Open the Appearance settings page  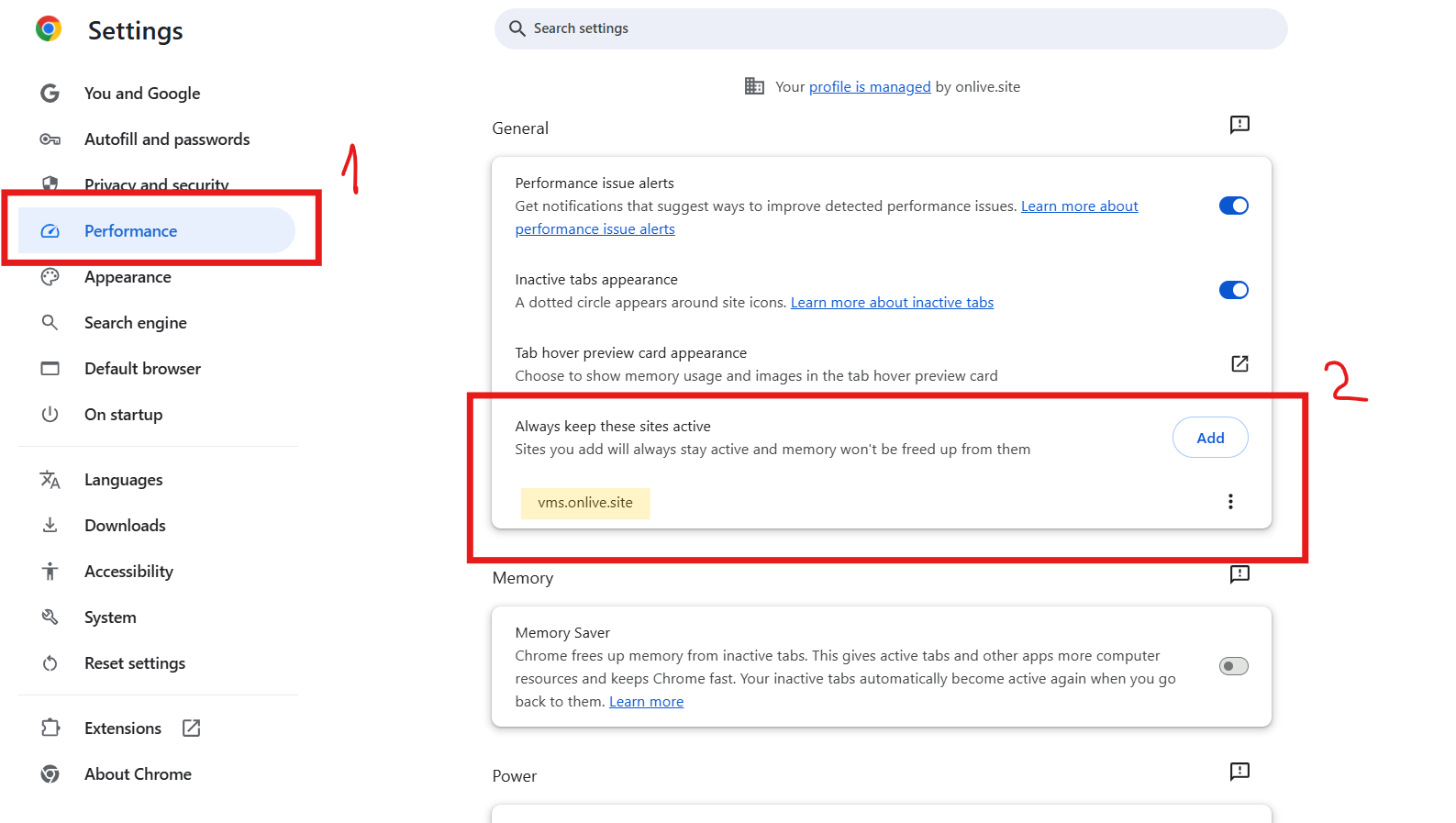pos(128,277)
